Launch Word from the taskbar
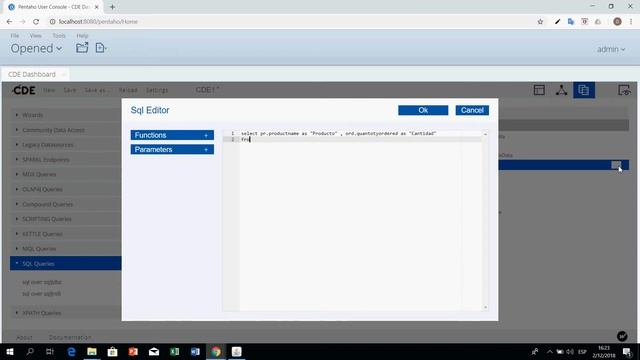 pyautogui.click(x=195, y=351)
